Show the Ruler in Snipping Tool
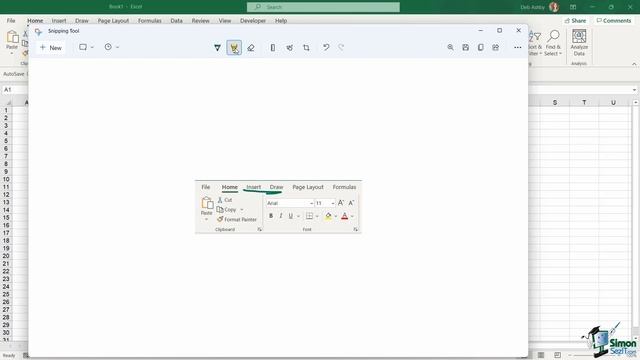Image resolution: width=640 pixels, height=360 pixels. pos(273,48)
